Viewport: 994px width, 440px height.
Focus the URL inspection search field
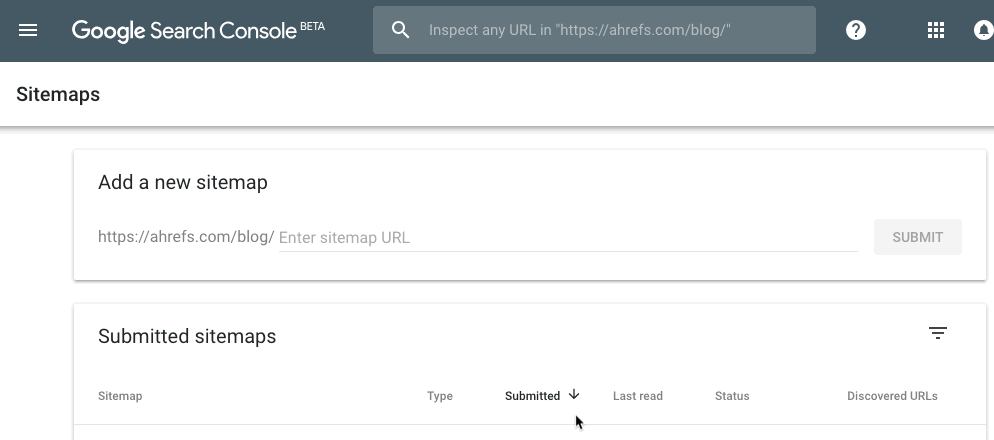610,31
